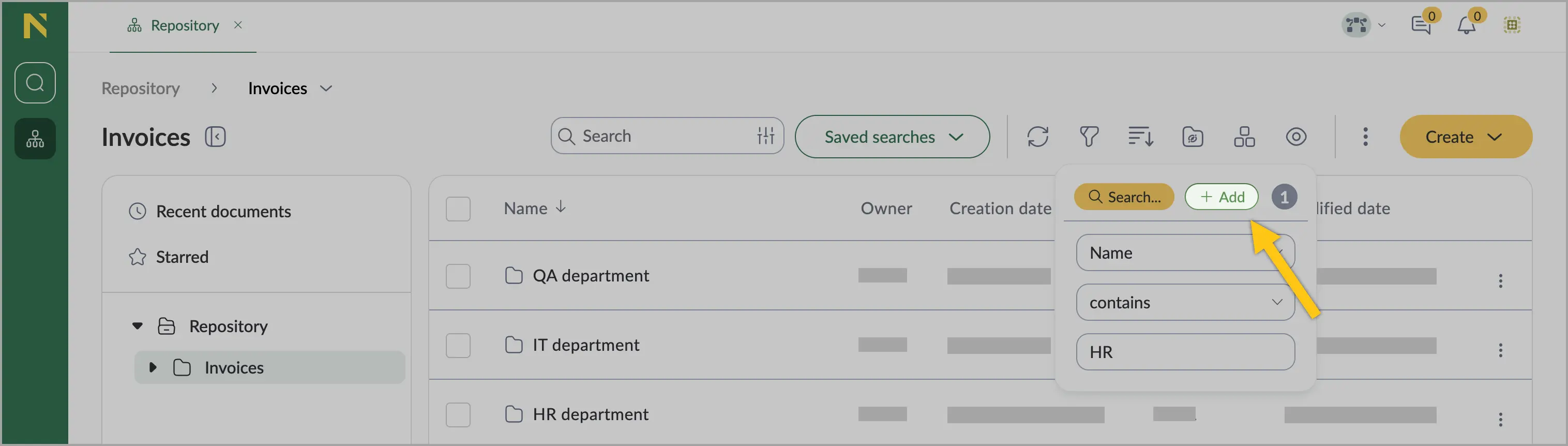Click the Creation date column header
The height and width of the screenshot is (446, 1568).
(1000, 209)
